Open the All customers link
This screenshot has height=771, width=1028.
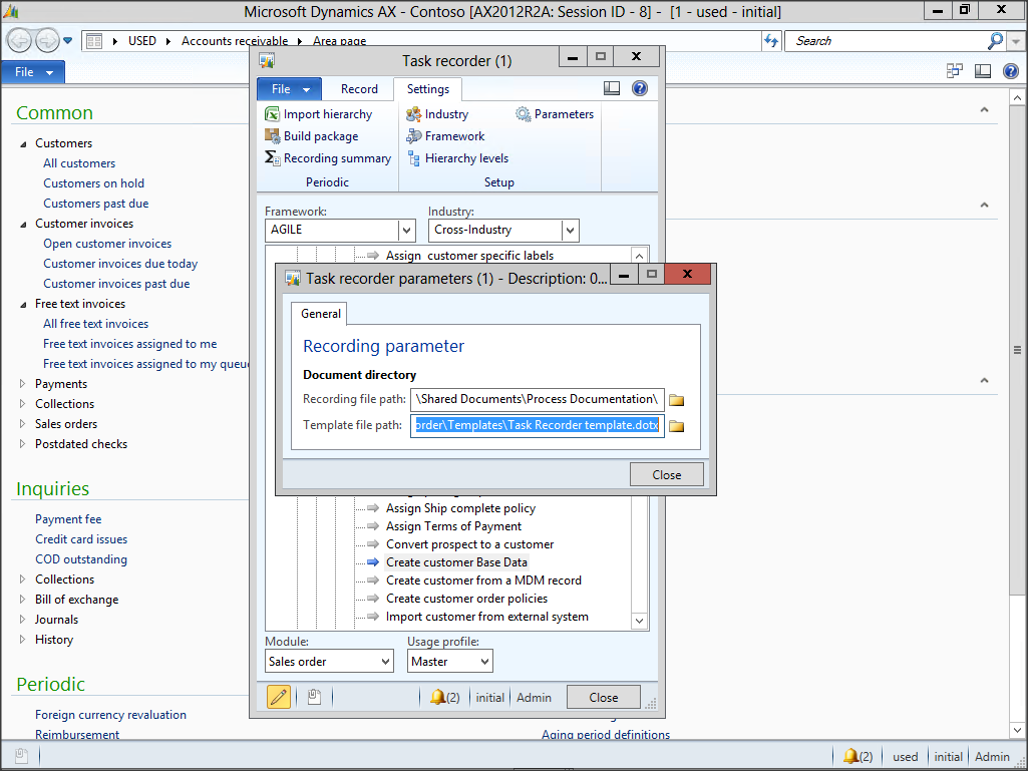(79, 164)
